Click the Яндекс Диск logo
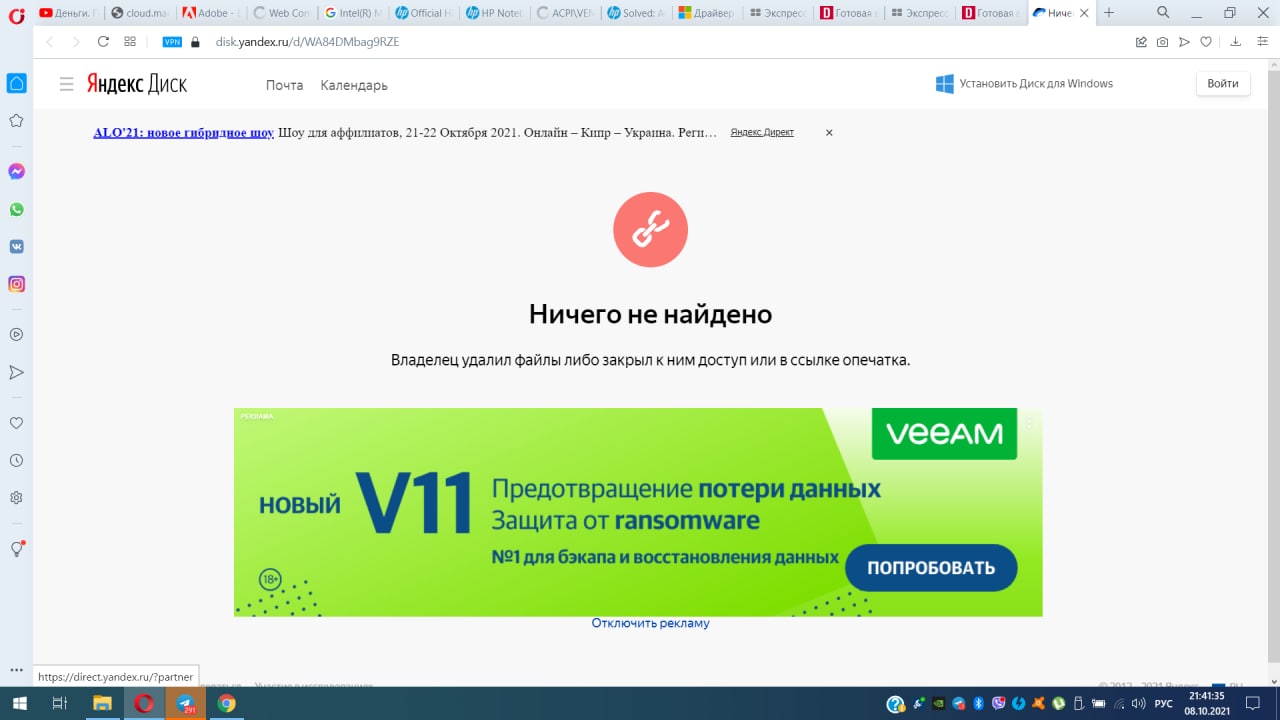This screenshot has width=1280, height=720. pos(136,84)
